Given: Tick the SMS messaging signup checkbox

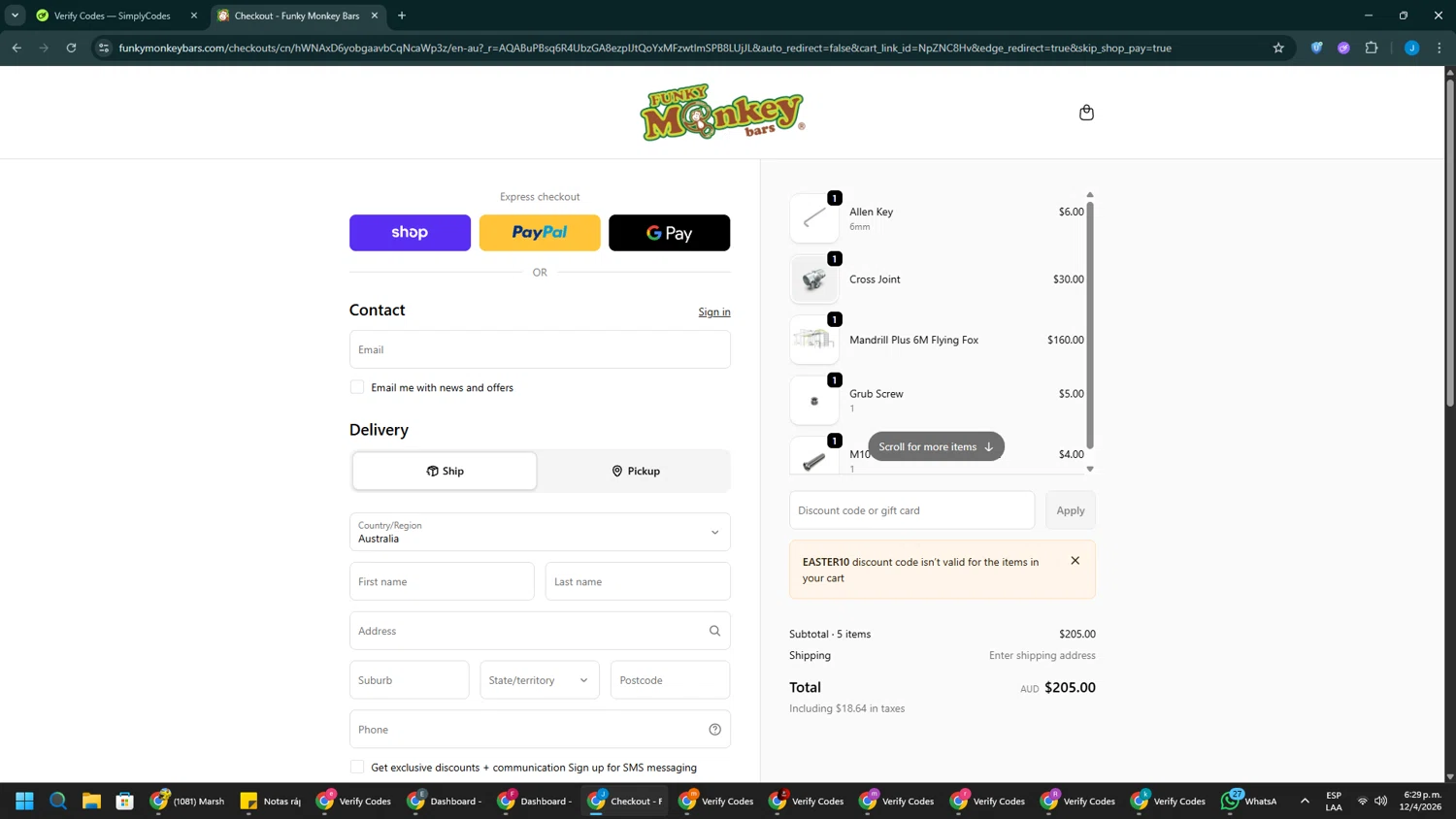Looking at the screenshot, I should (357, 768).
